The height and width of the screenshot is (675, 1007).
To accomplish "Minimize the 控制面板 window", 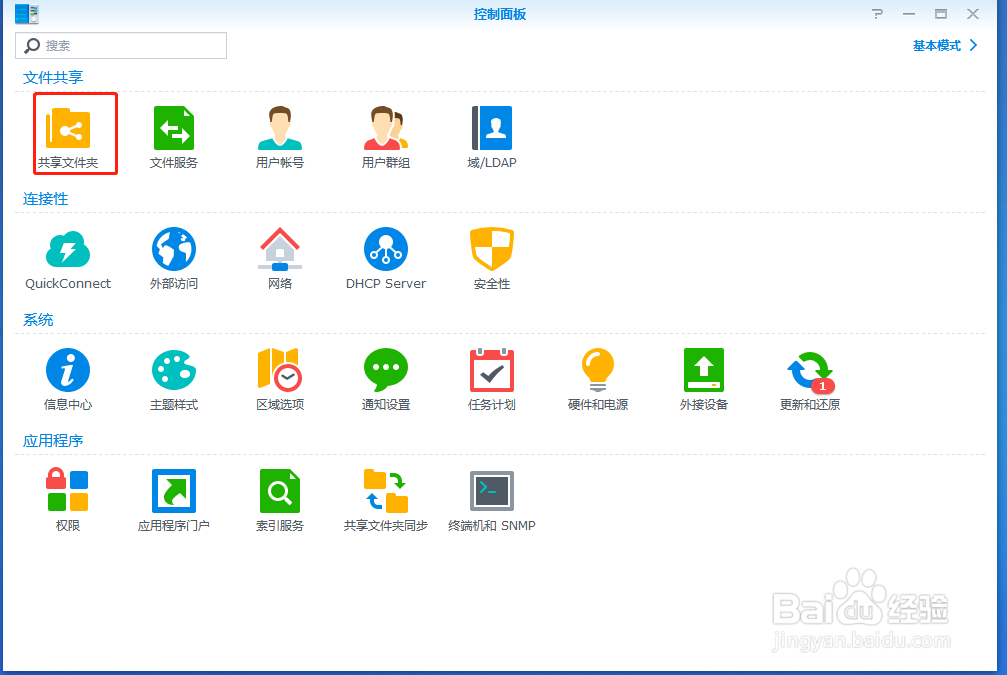I will coord(909,13).
